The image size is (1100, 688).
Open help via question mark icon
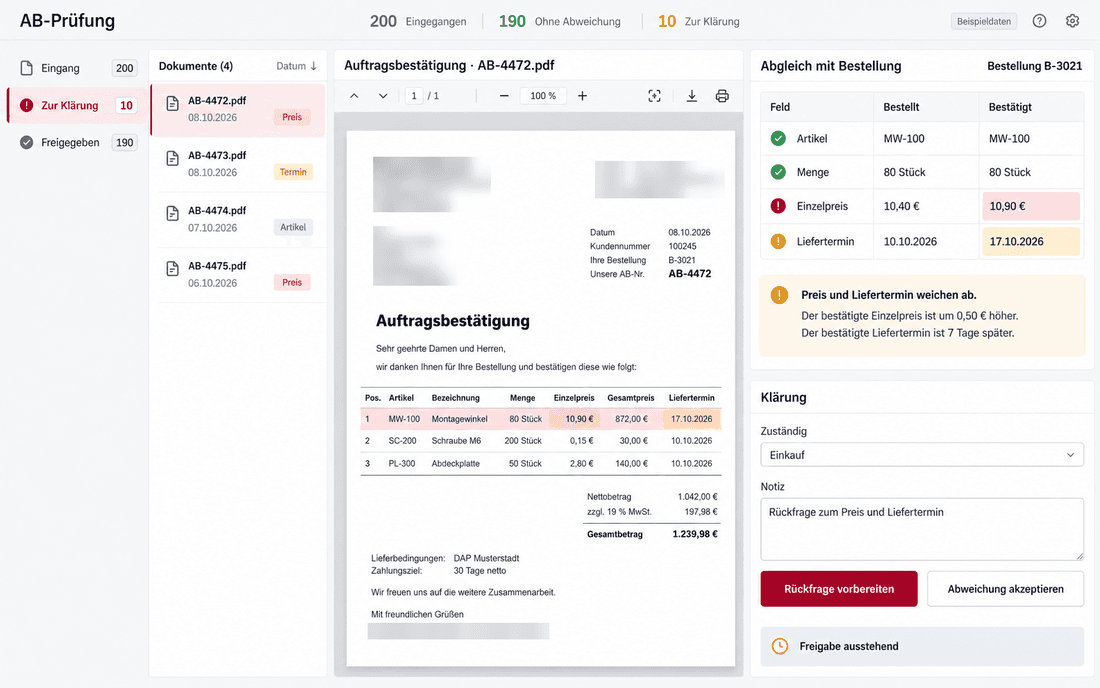click(1039, 21)
